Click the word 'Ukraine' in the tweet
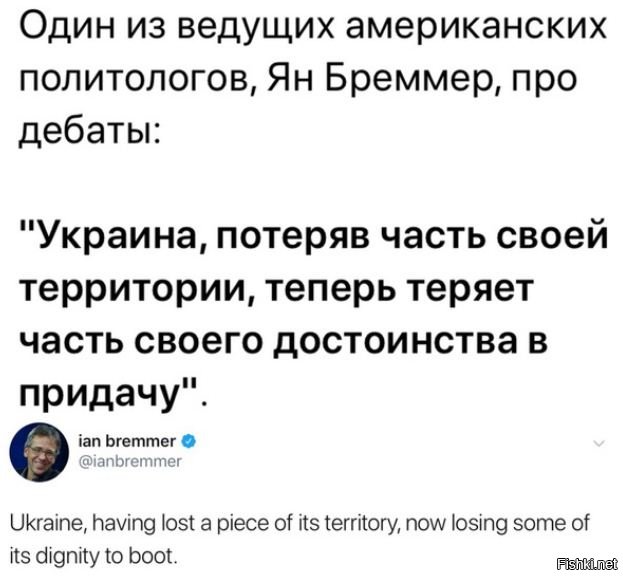The width and height of the screenshot is (623, 576). point(47,523)
